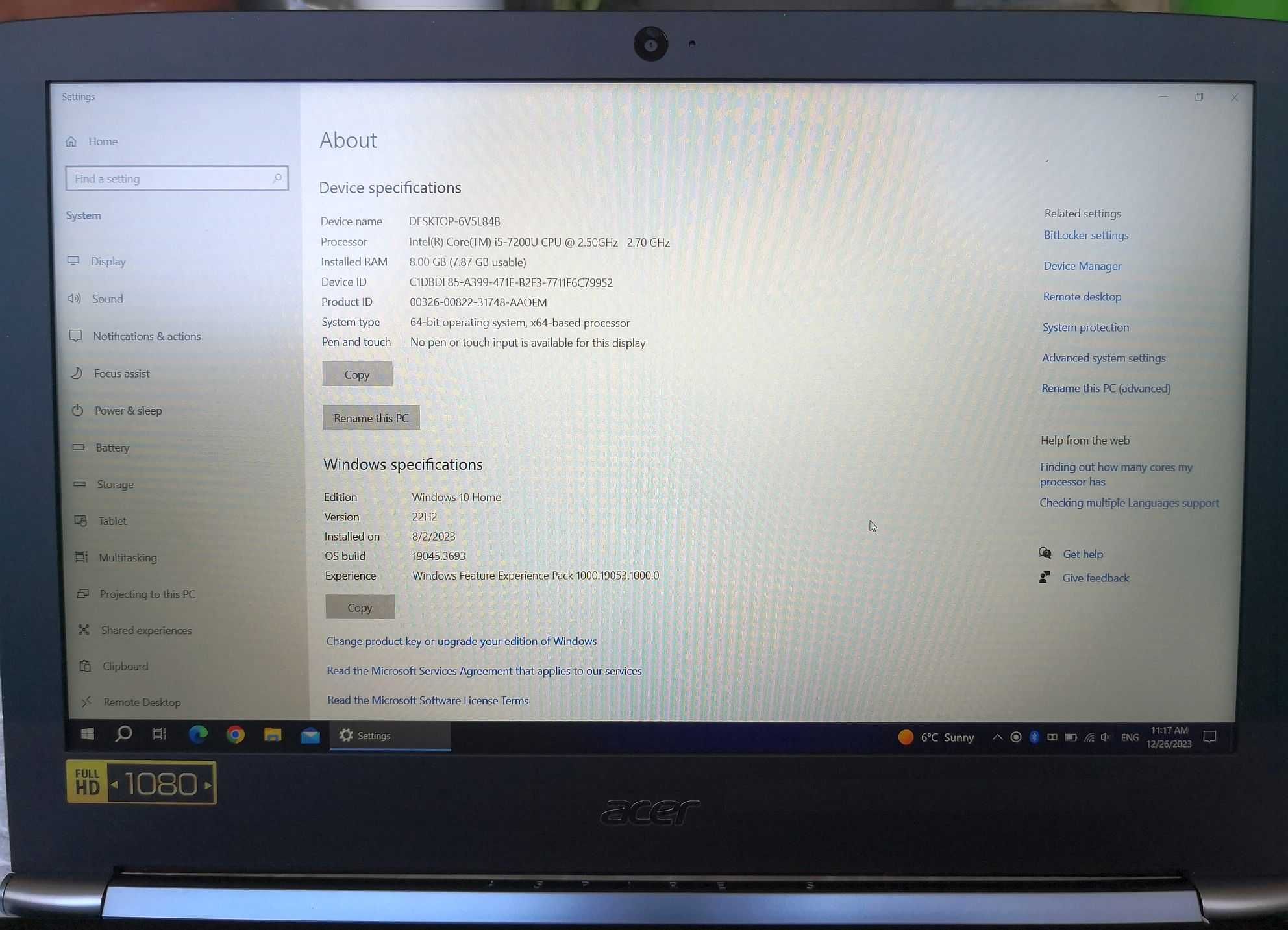
Task: Open Sound settings panel
Action: 107,299
